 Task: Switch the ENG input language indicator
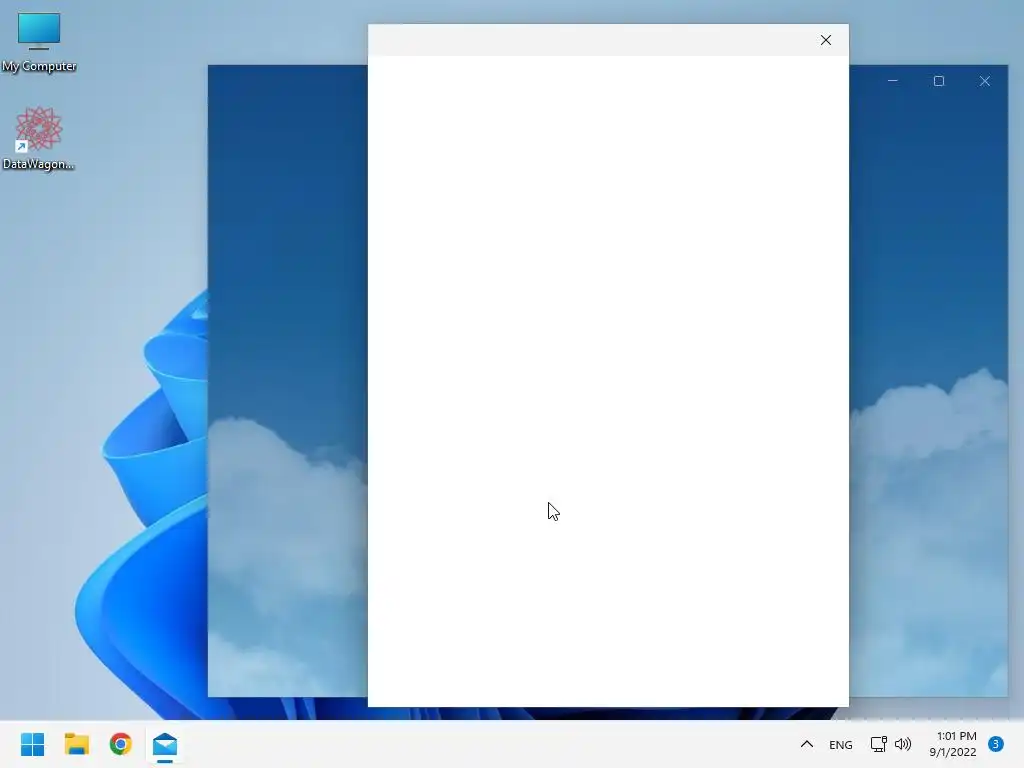tap(840, 744)
